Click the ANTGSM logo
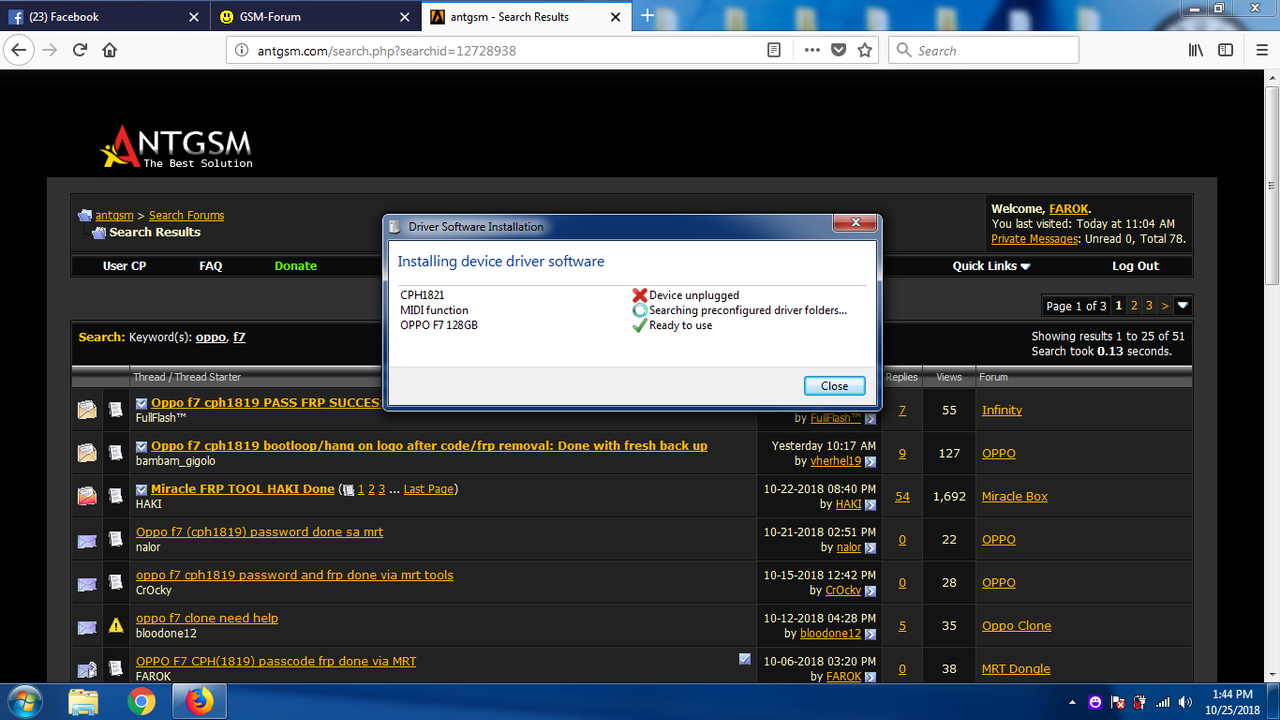This screenshot has height=720, width=1280. coord(177,147)
